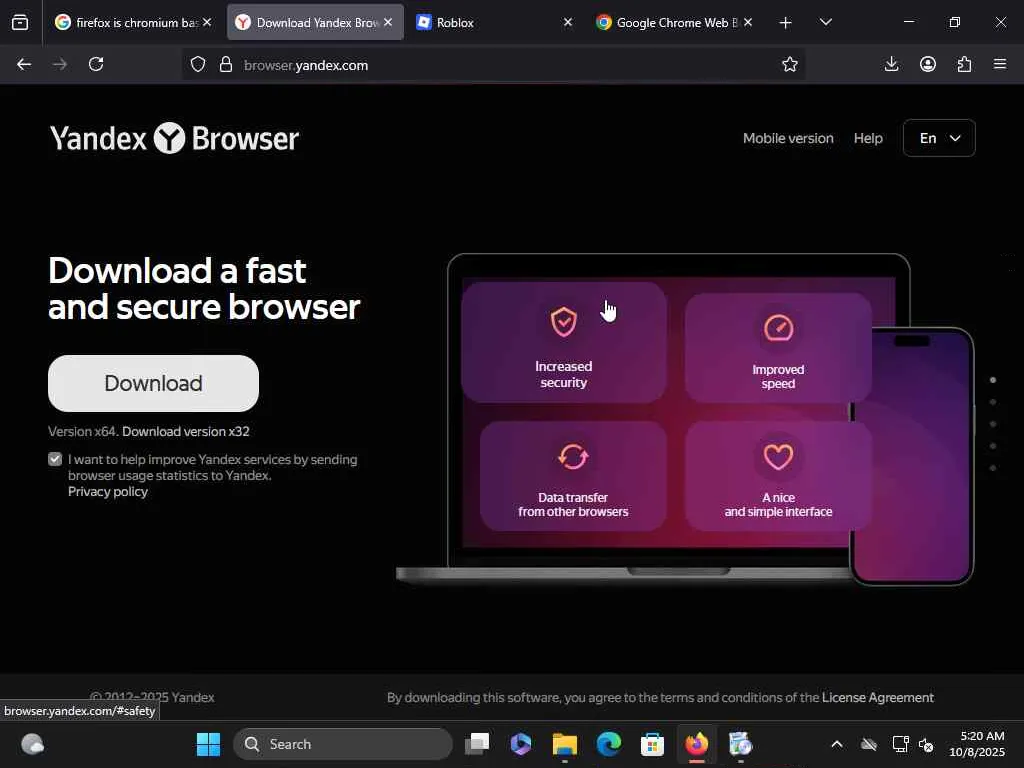The height and width of the screenshot is (768, 1024).
Task: Select Data transfer from other browsers card
Action: 573,475
